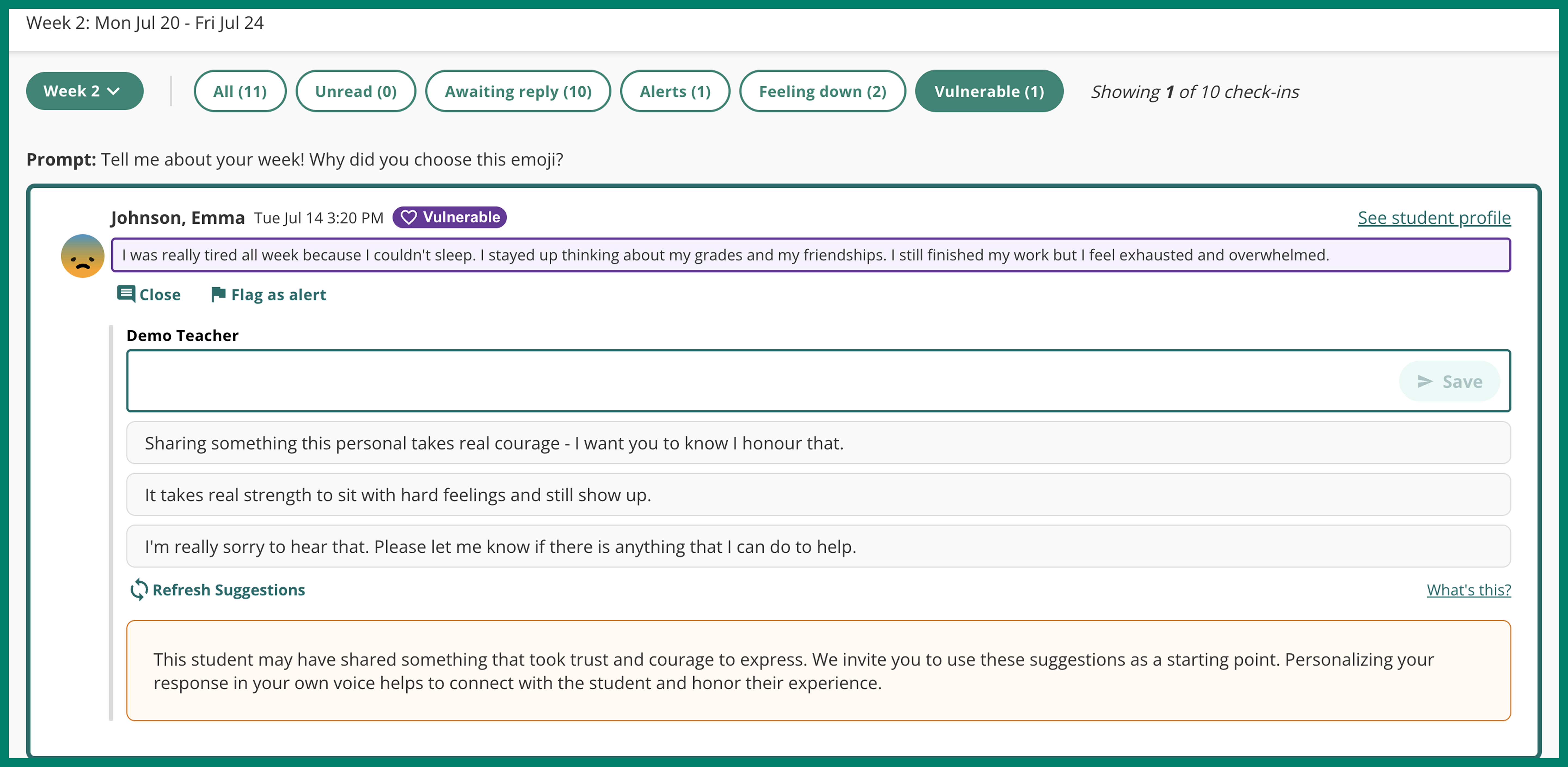Click the orange personalization notice text
Screen dimensions: 1568x767
794,671
